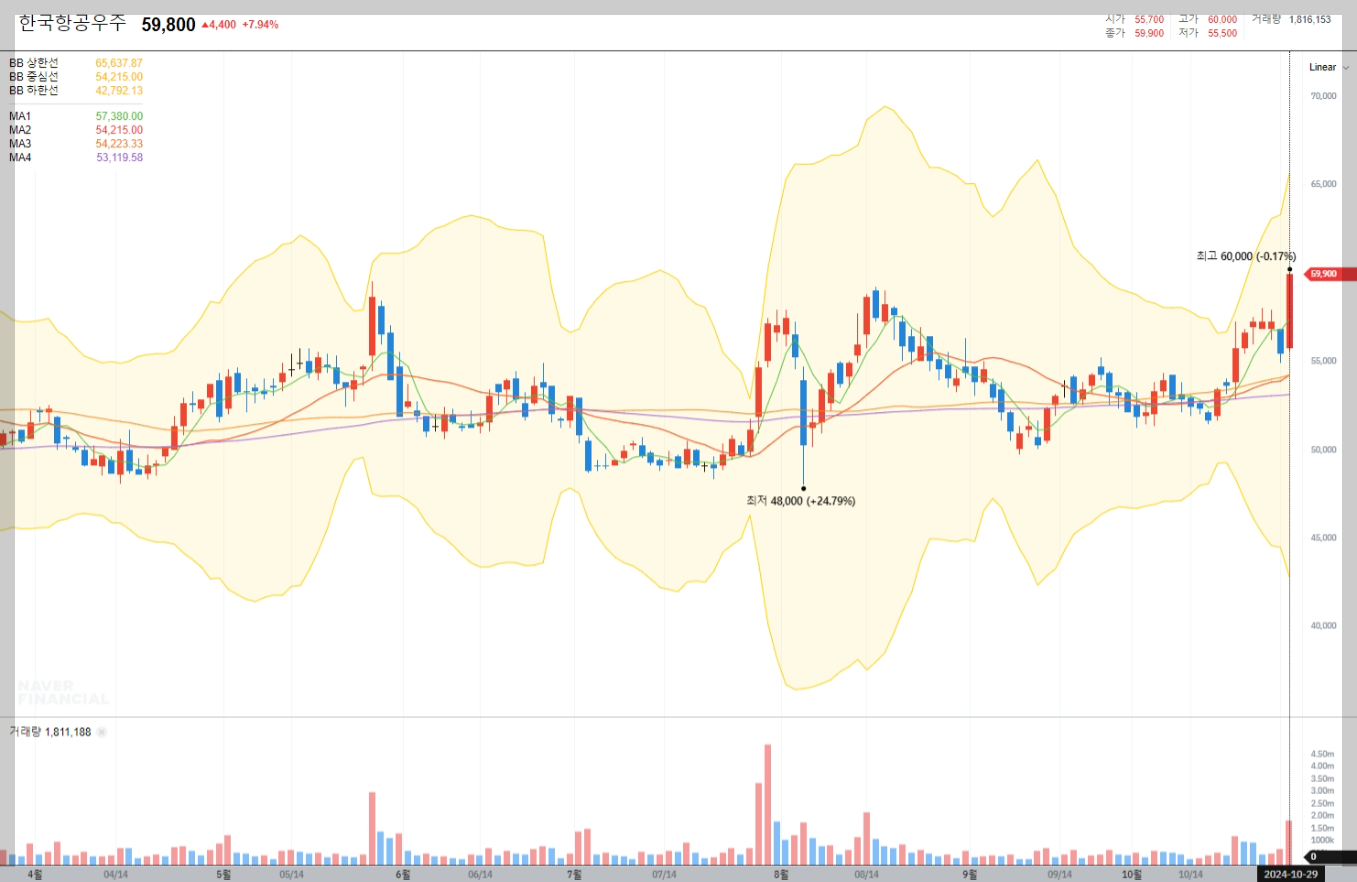The height and width of the screenshot is (882, 1357).
Task: Select the BB 상한선 legend row
Action: pos(76,62)
